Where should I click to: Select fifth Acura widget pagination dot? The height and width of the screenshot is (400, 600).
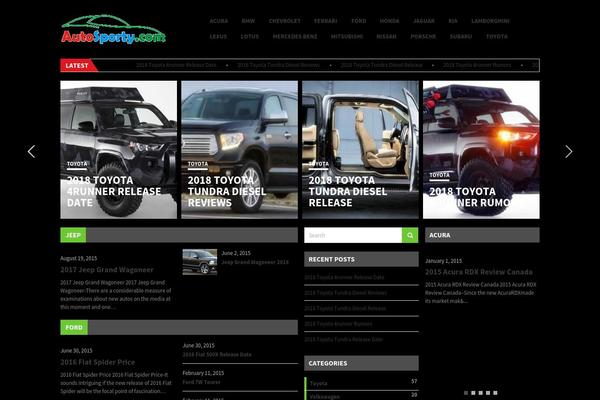495,393
